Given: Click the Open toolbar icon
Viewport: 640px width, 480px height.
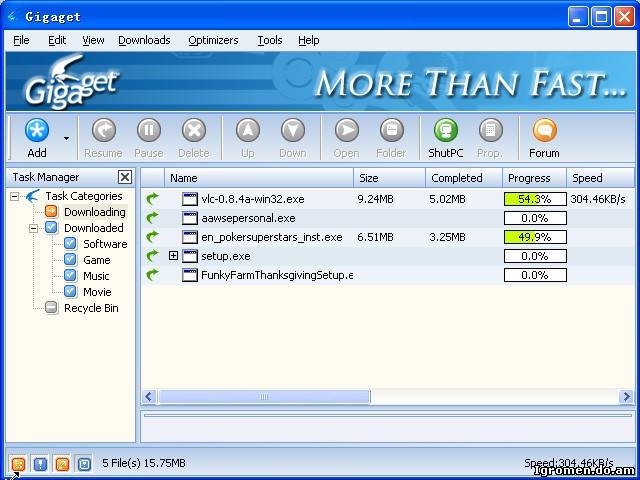Looking at the screenshot, I should [347, 131].
